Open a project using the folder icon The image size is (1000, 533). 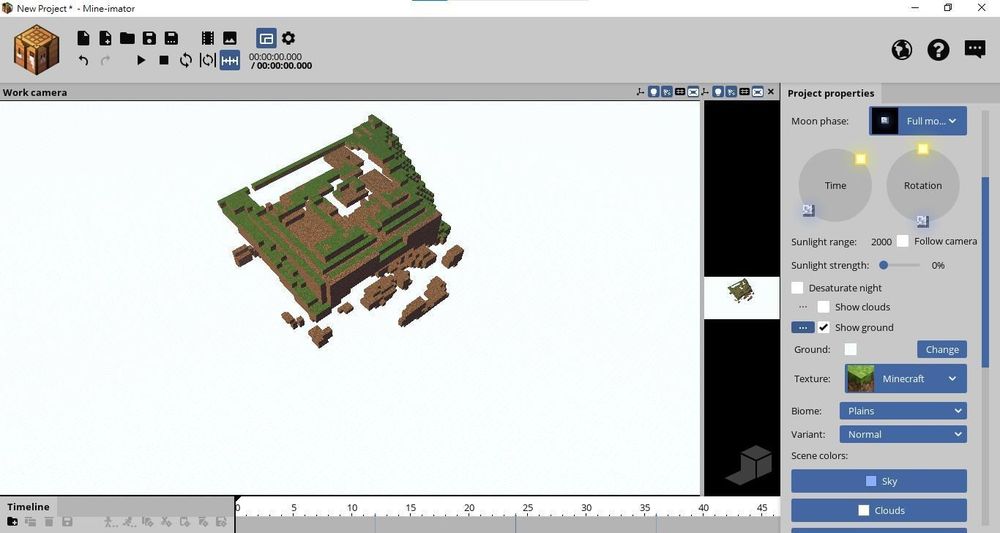127,38
